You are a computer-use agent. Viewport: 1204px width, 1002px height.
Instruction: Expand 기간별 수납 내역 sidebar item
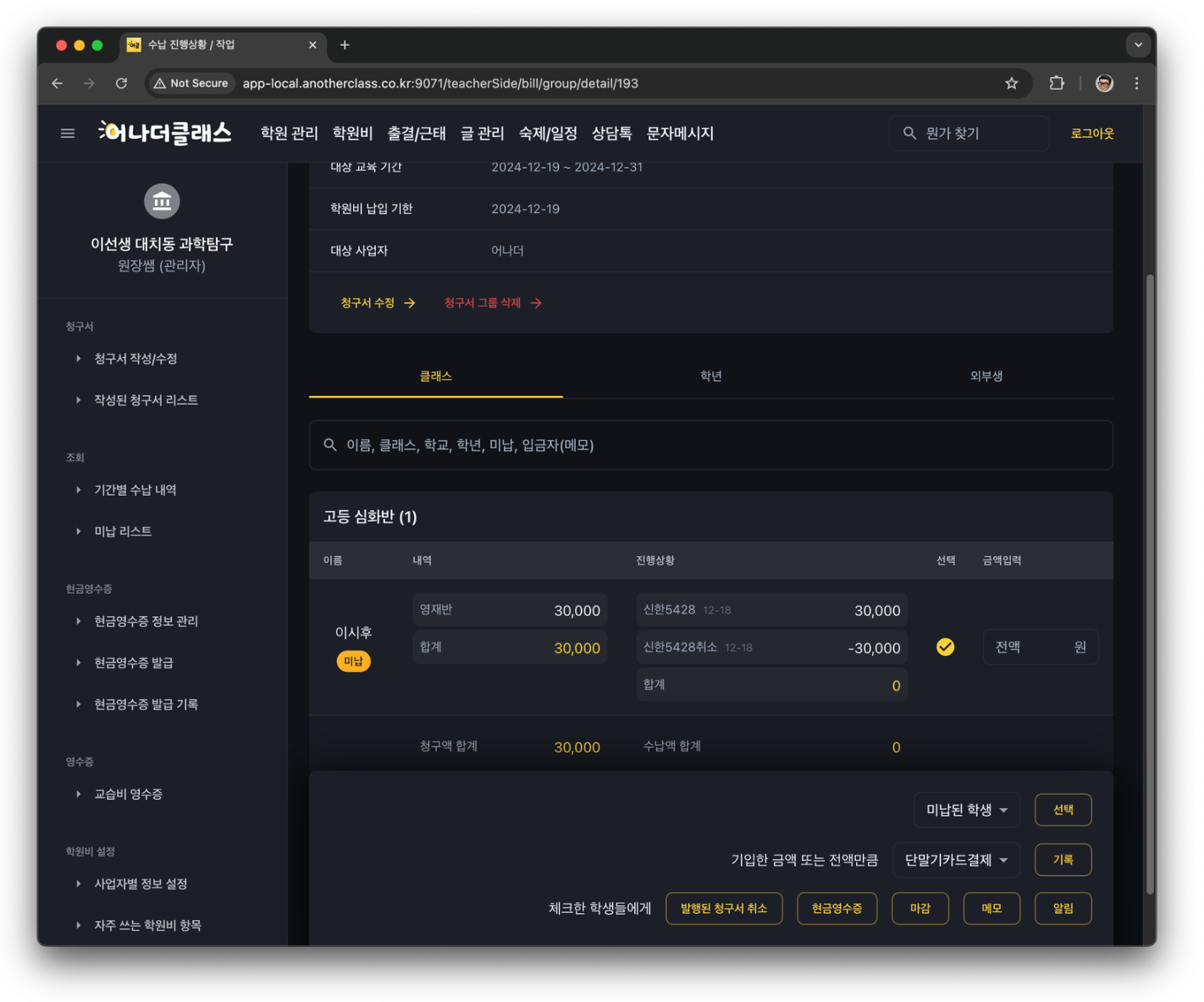[x=135, y=490]
